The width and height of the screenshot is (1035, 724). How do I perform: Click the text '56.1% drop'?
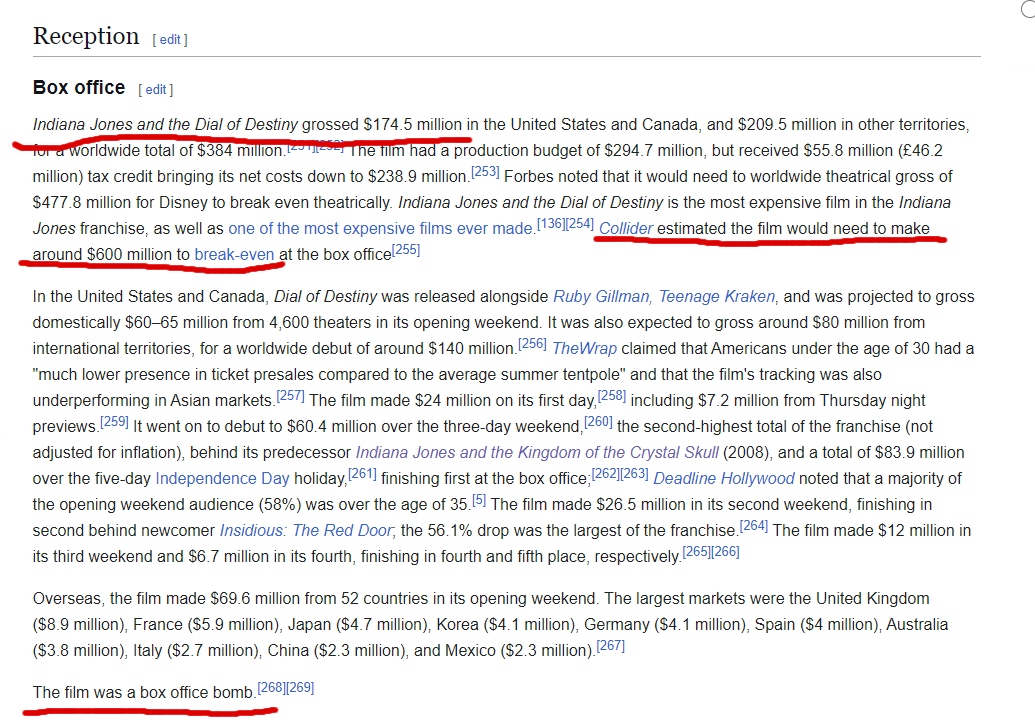[x=467, y=531]
